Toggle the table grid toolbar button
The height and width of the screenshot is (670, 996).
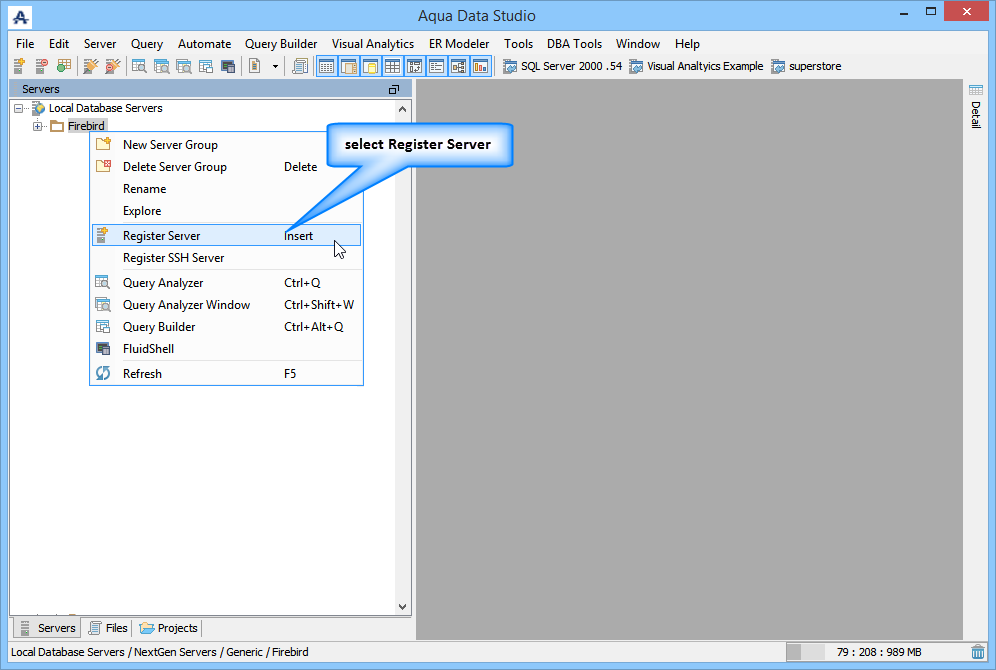(x=393, y=66)
